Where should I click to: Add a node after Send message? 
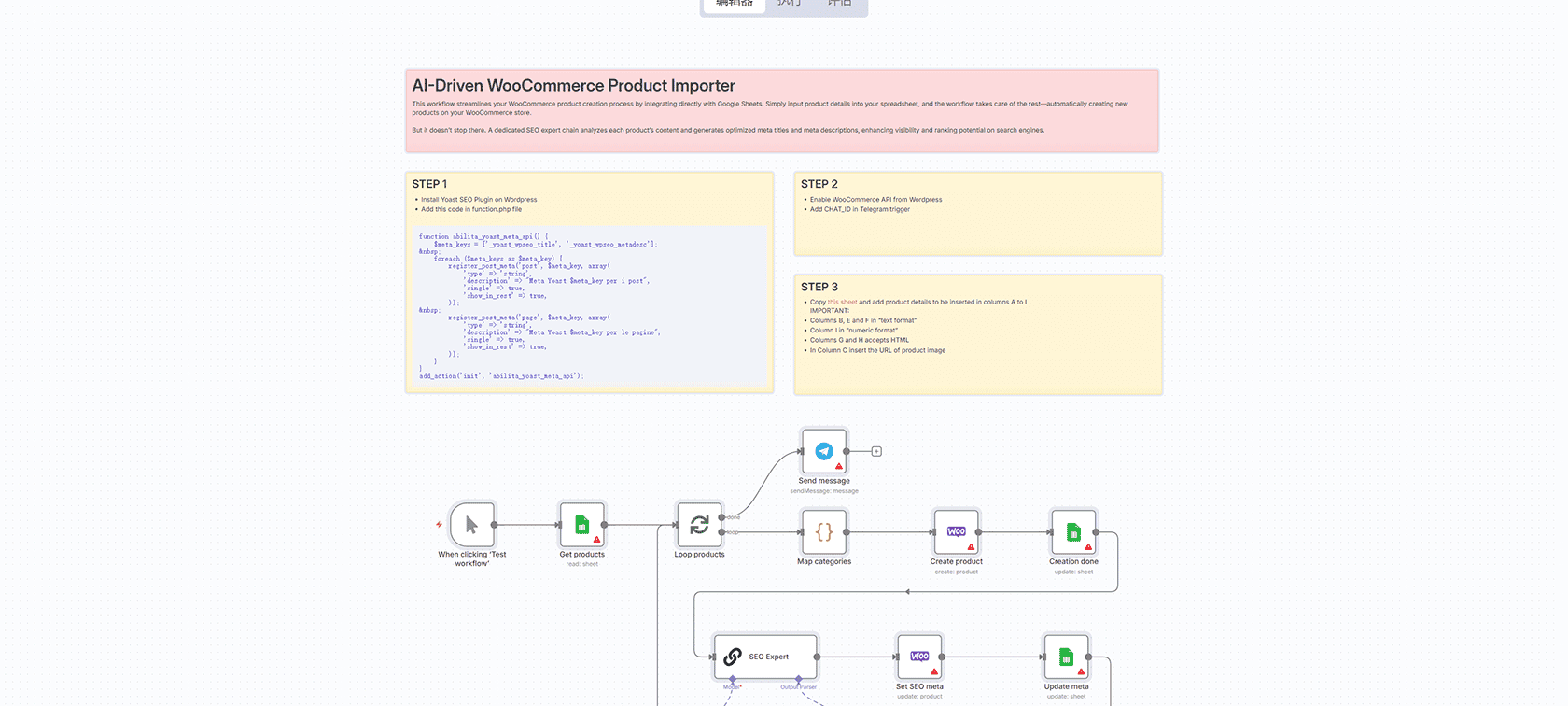coord(876,452)
